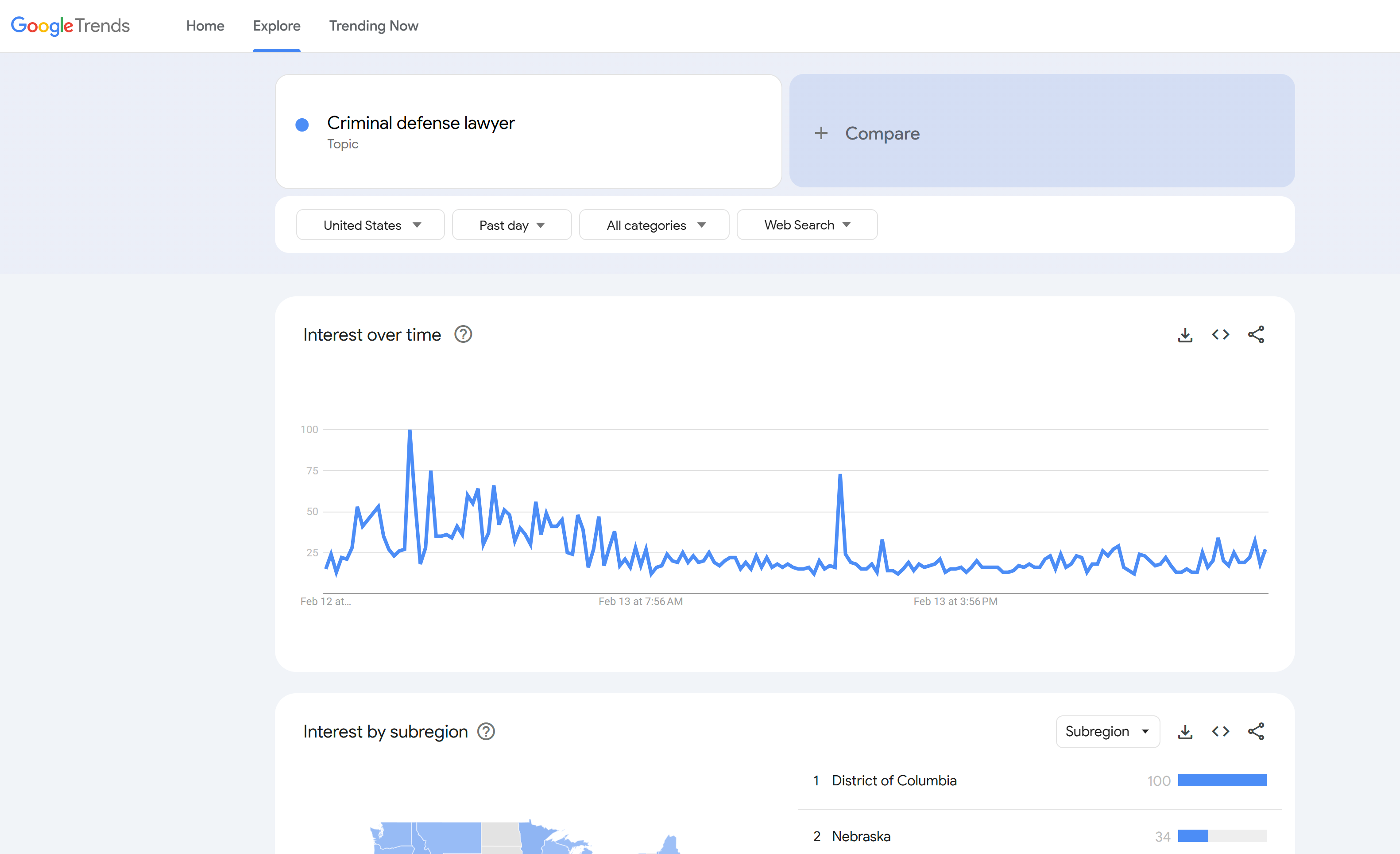Select the Nebraska subregion row
Image resolution: width=1400 pixels, height=854 pixels.
point(1040,836)
